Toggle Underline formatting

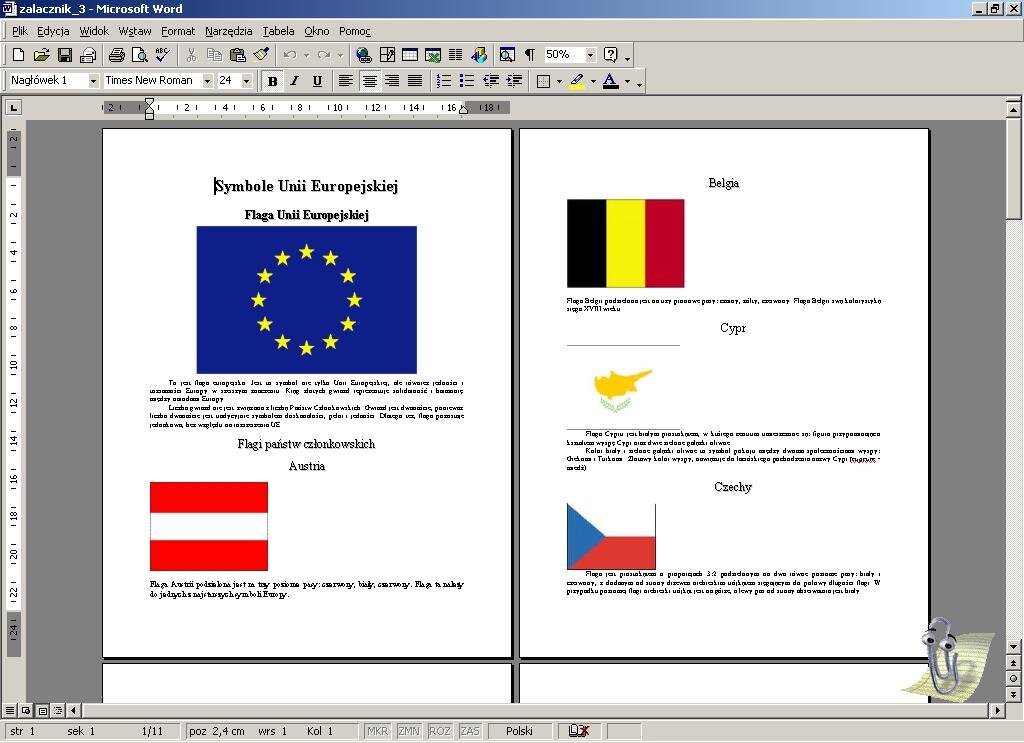(317, 81)
